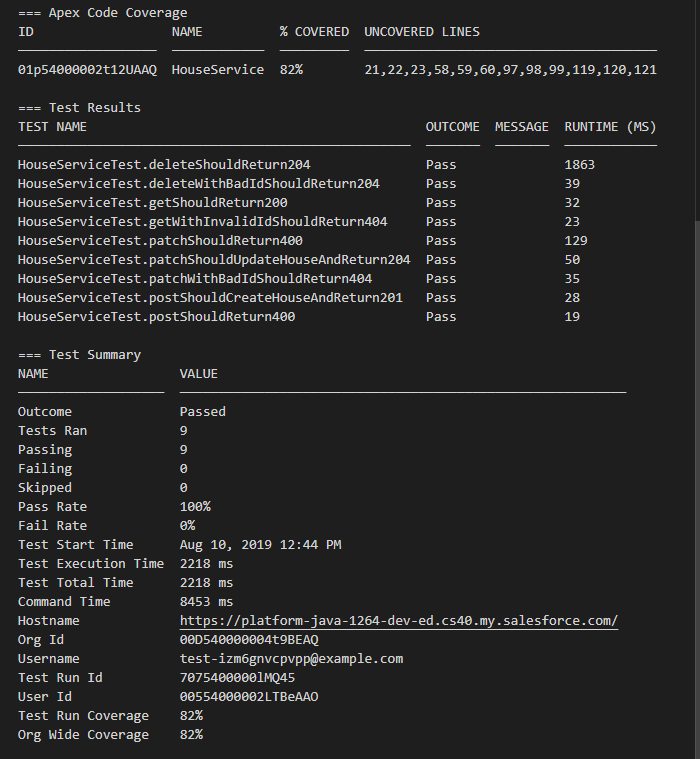Click the OUTCOME column header
The image size is (700, 759).
coord(452,127)
